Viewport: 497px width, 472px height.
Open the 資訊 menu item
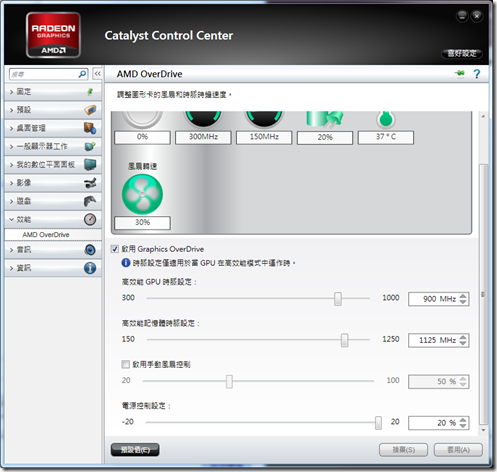tap(53, 268)
